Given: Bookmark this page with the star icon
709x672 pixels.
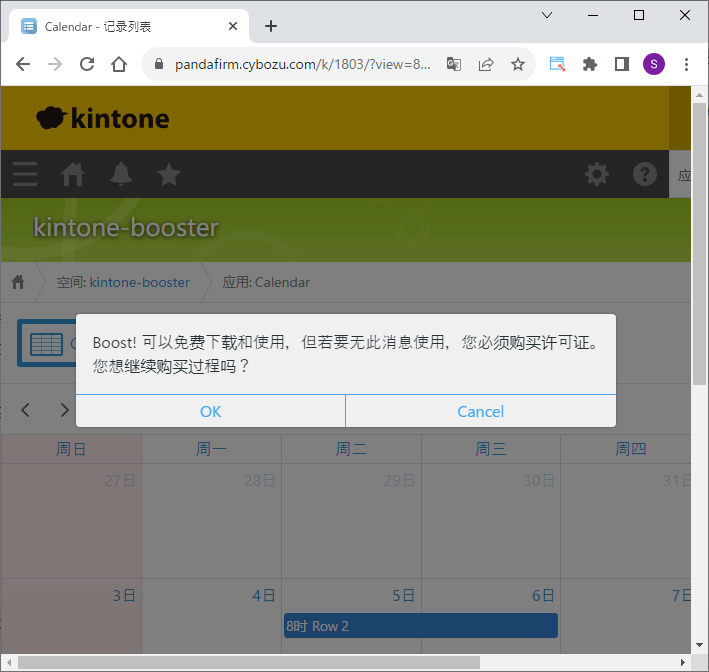Looking at the screenshot, I should click(x=518, y=64).
